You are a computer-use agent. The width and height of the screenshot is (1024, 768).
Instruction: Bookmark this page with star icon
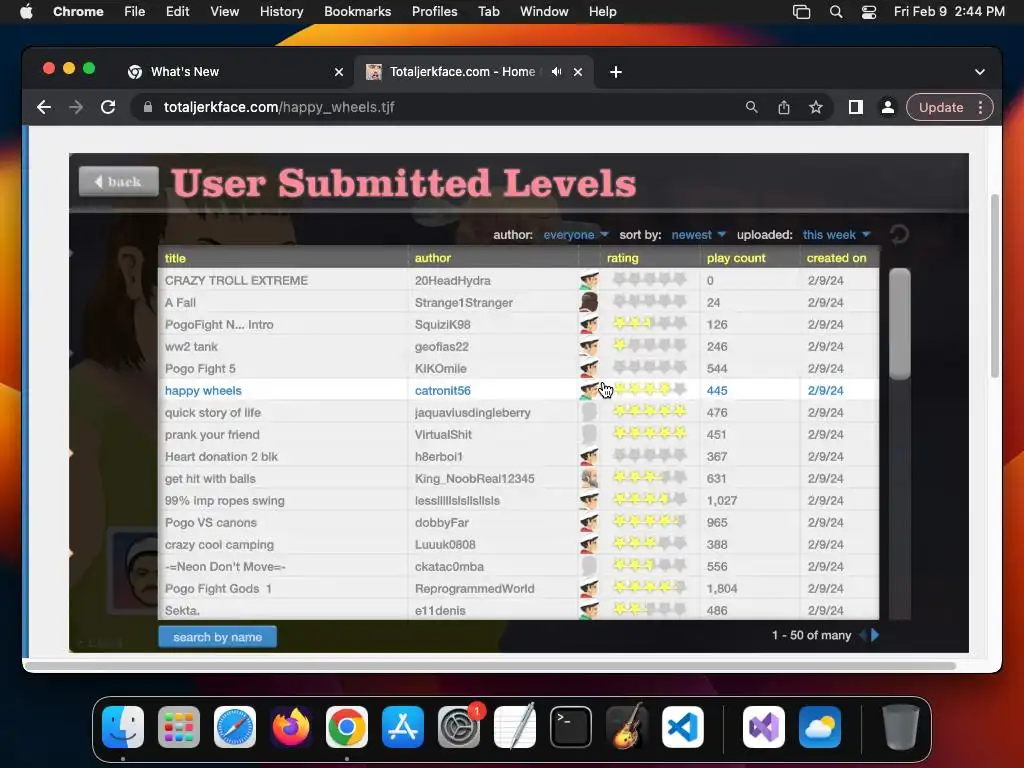pyautogui.click(x=816, y=107)
